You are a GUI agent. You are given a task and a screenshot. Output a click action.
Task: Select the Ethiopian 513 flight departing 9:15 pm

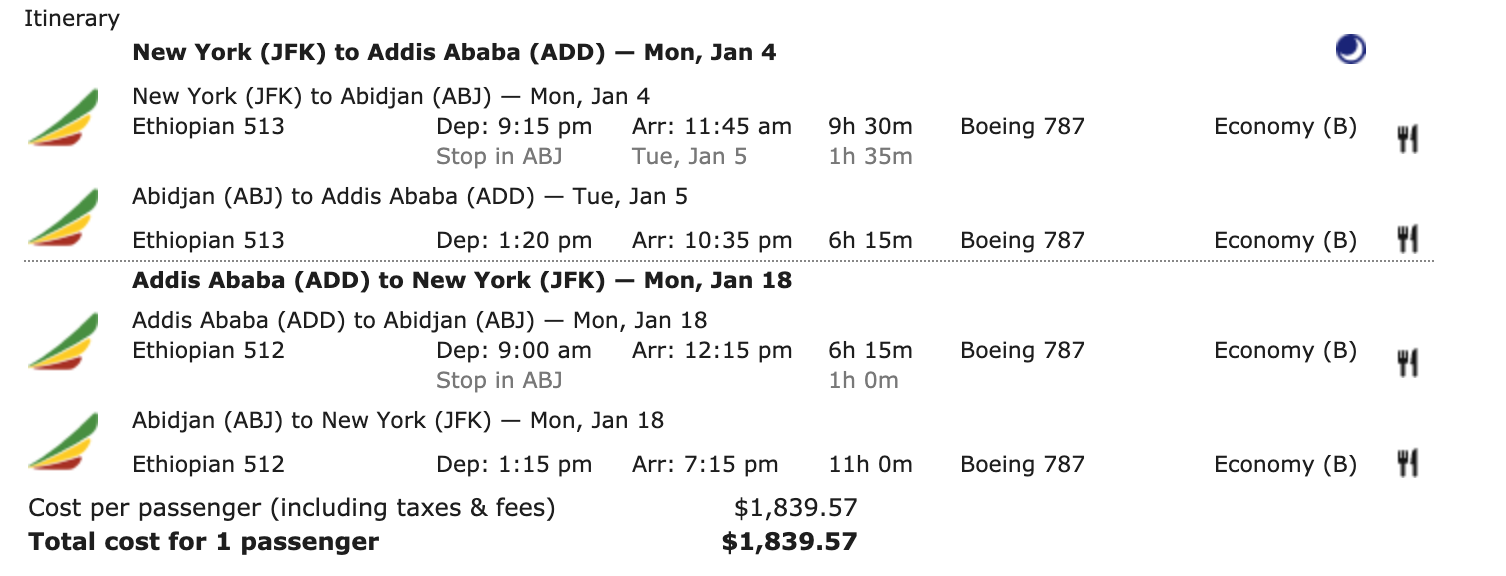click(x=208, y=127)
